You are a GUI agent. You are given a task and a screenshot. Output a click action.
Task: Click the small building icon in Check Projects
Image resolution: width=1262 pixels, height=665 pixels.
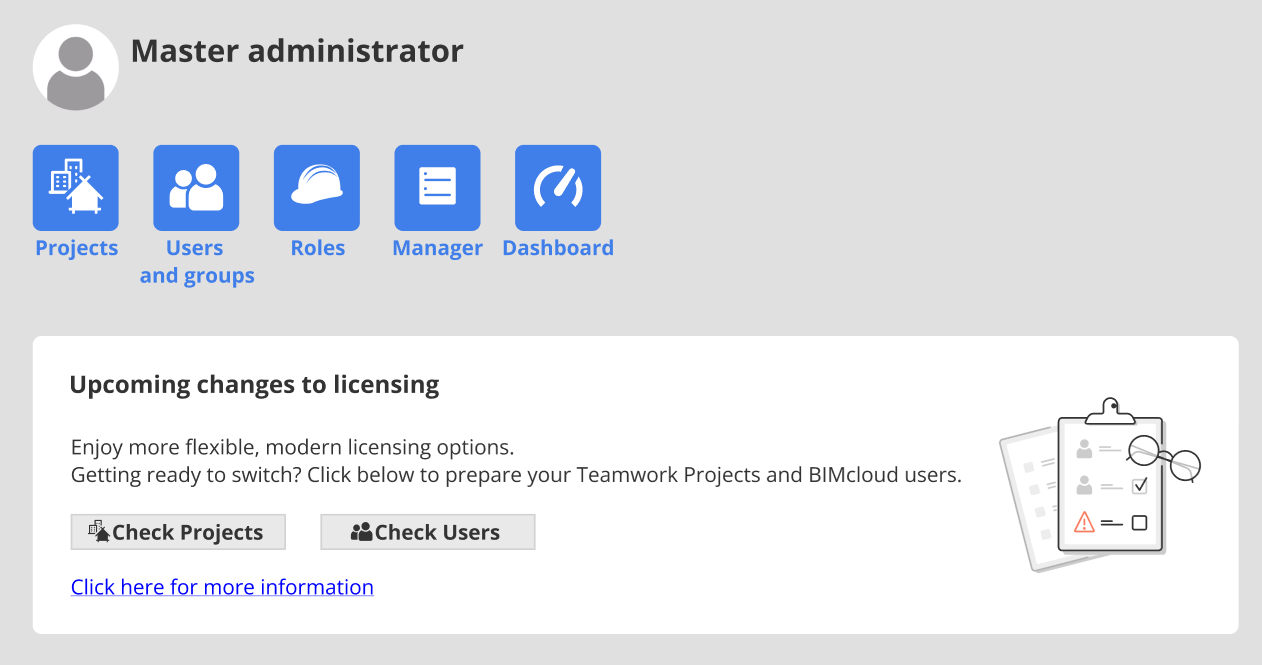click(99, 532)
